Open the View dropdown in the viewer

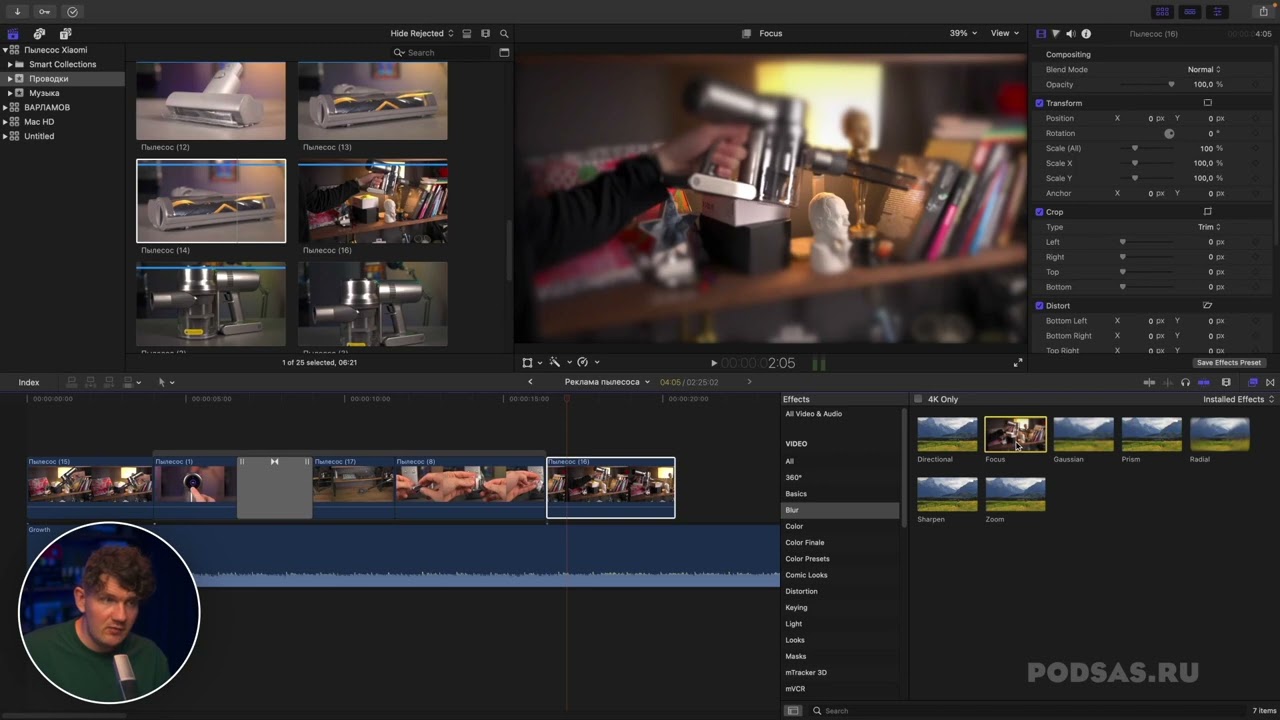(x=1003, y=33)
